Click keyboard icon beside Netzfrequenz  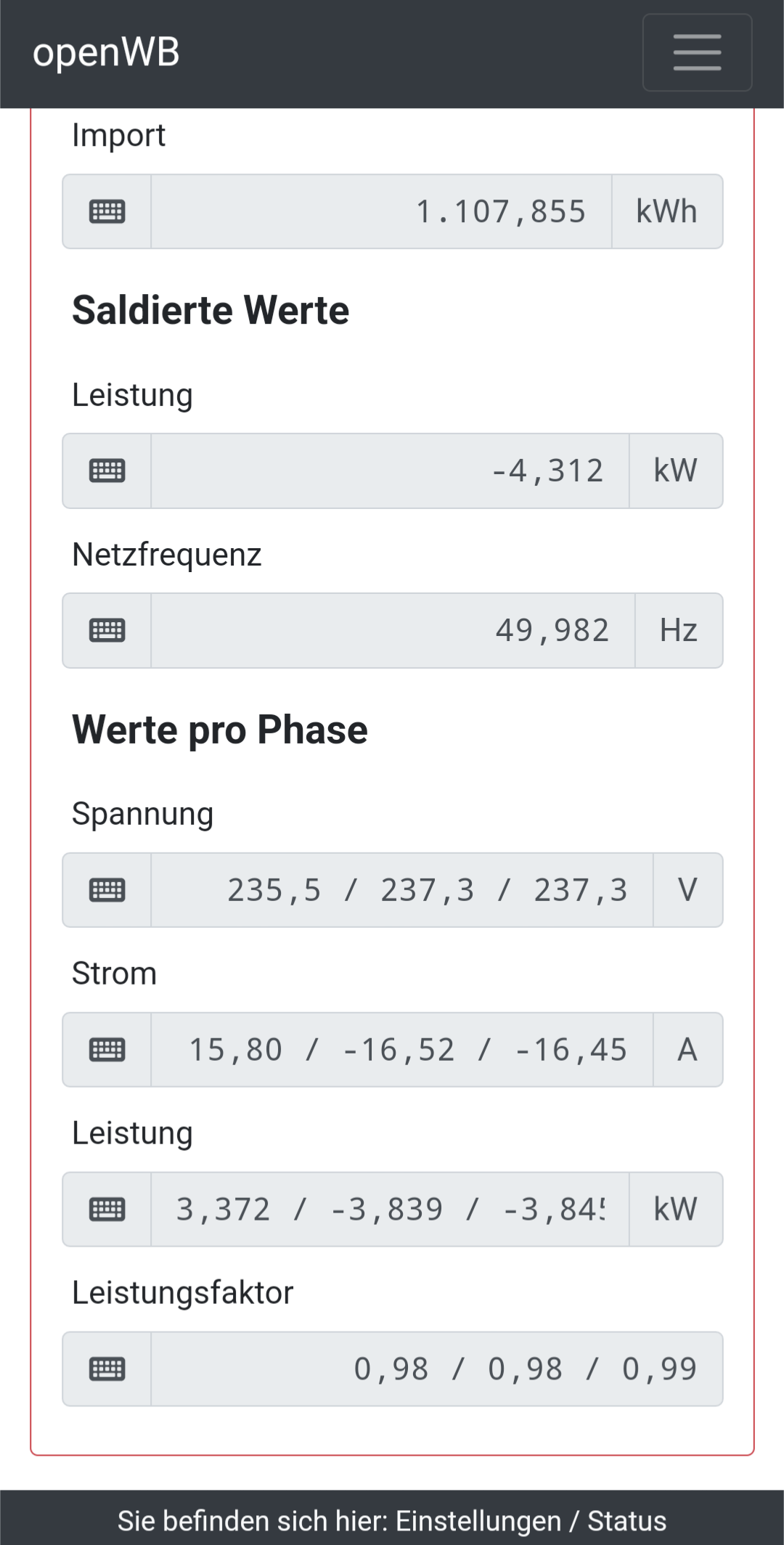pos(107,630)
